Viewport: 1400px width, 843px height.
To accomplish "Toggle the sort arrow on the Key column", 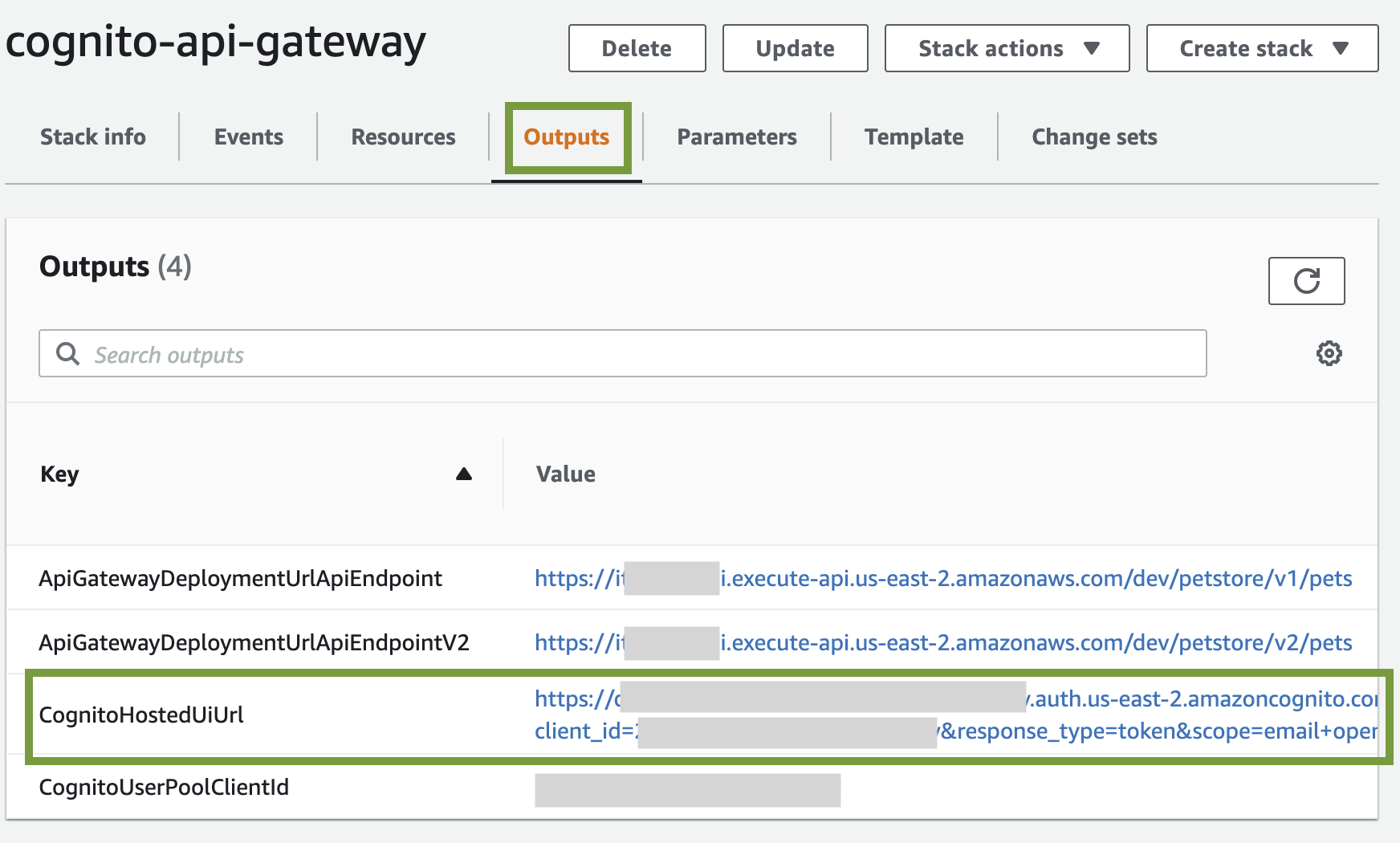I will (465, 474).
